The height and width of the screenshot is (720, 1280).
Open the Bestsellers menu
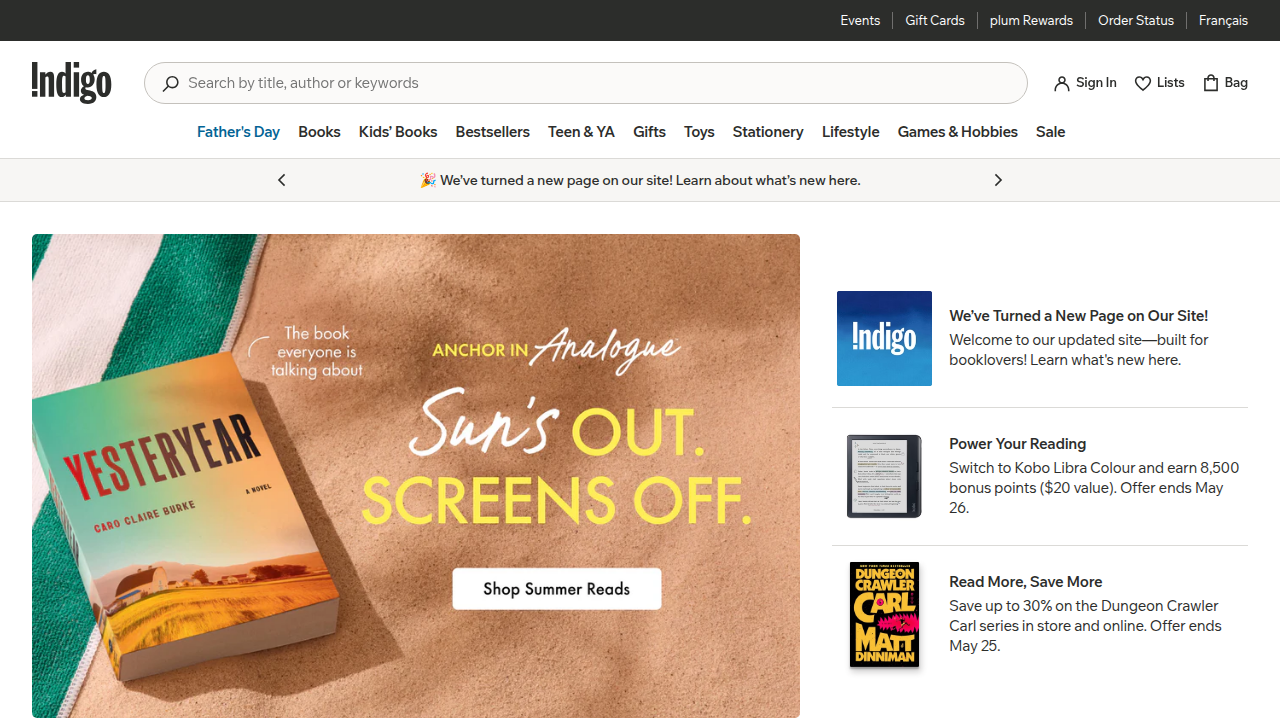coord(493,132)
